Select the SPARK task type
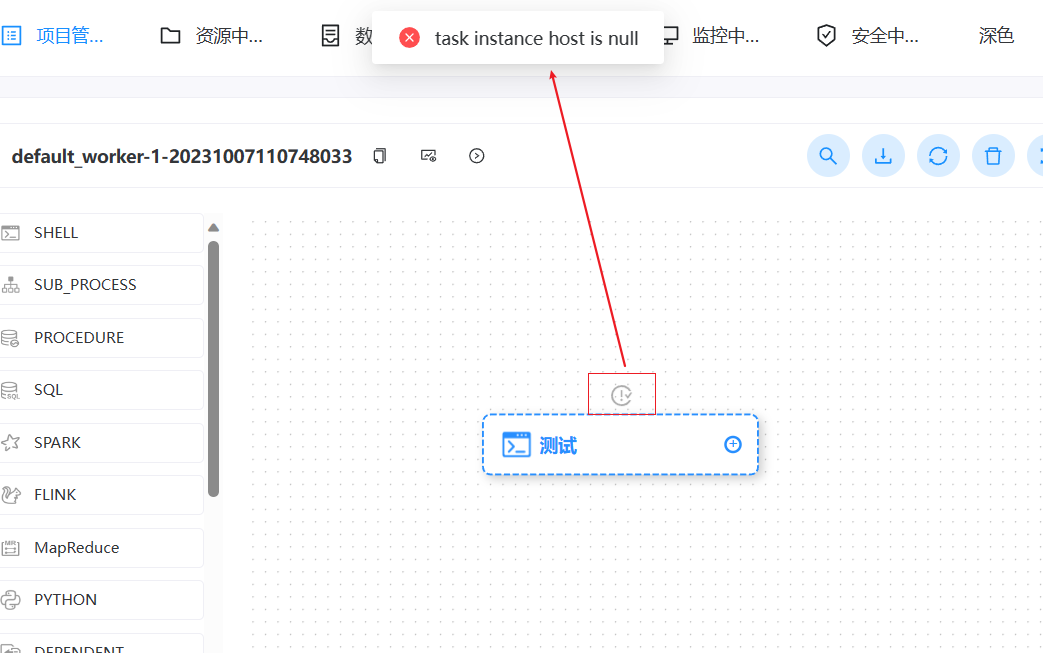Screen dimensions: 1043x653 (x=60, y=442)
